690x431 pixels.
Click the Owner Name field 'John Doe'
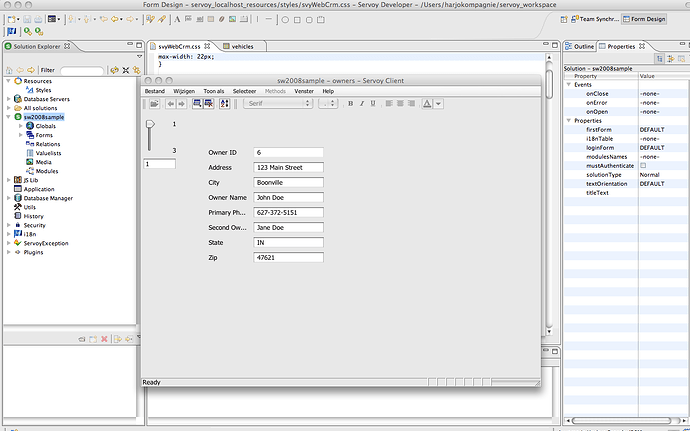(288, 198)
